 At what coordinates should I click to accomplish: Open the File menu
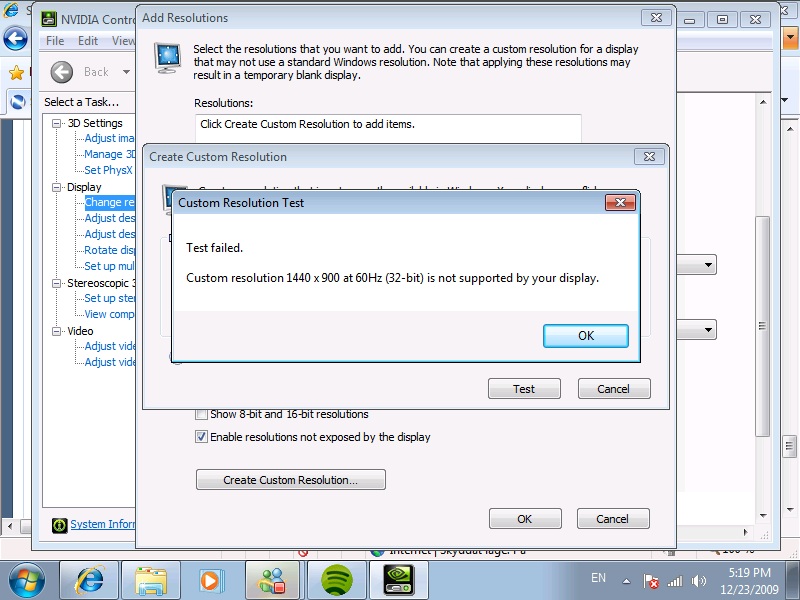(x=54, y=41)
